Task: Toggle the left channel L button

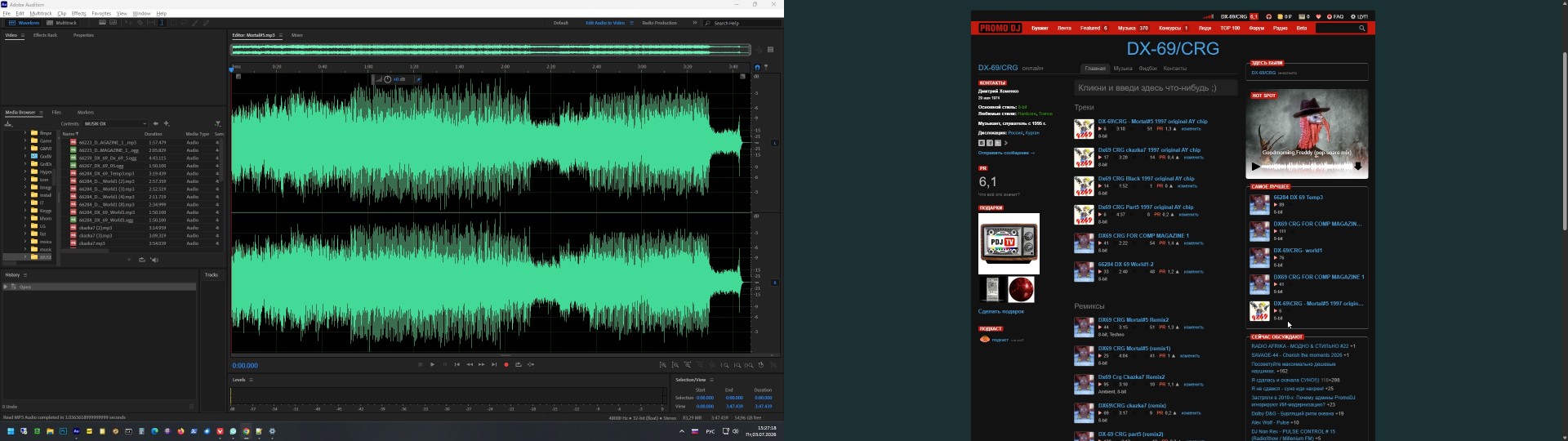Action: pos(775,143)
